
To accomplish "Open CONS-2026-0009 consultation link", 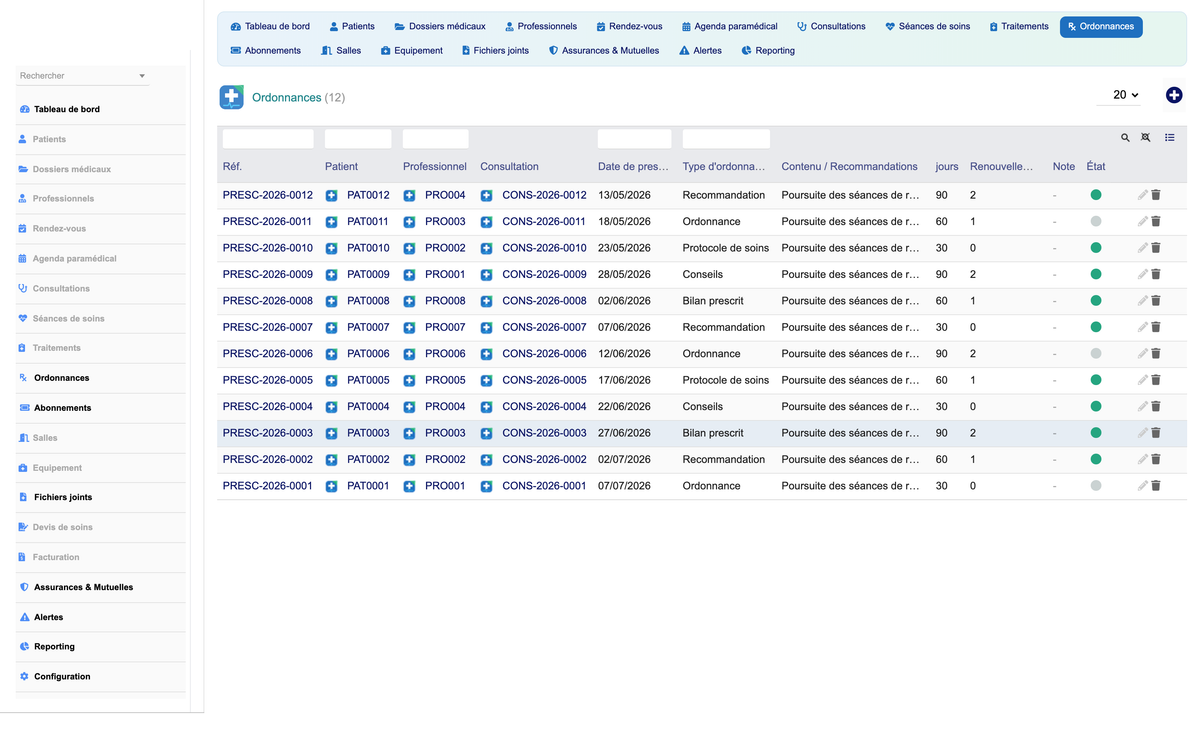I will point(544,274).
